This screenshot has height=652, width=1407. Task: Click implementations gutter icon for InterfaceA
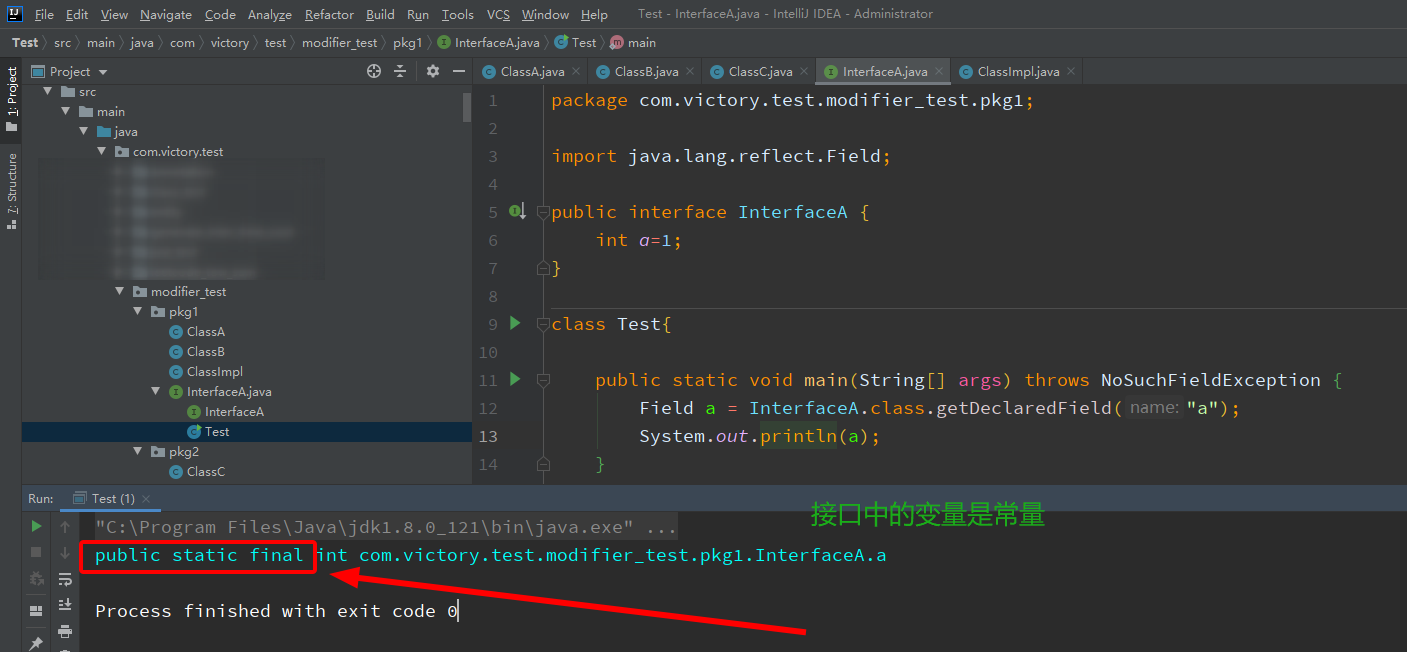(517, 211)
